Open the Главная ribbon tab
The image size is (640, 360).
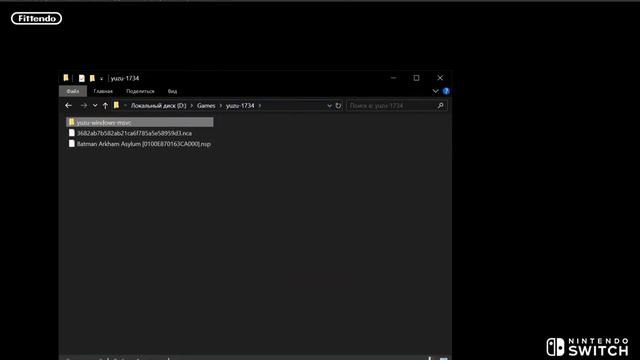(x=103, y=91)
